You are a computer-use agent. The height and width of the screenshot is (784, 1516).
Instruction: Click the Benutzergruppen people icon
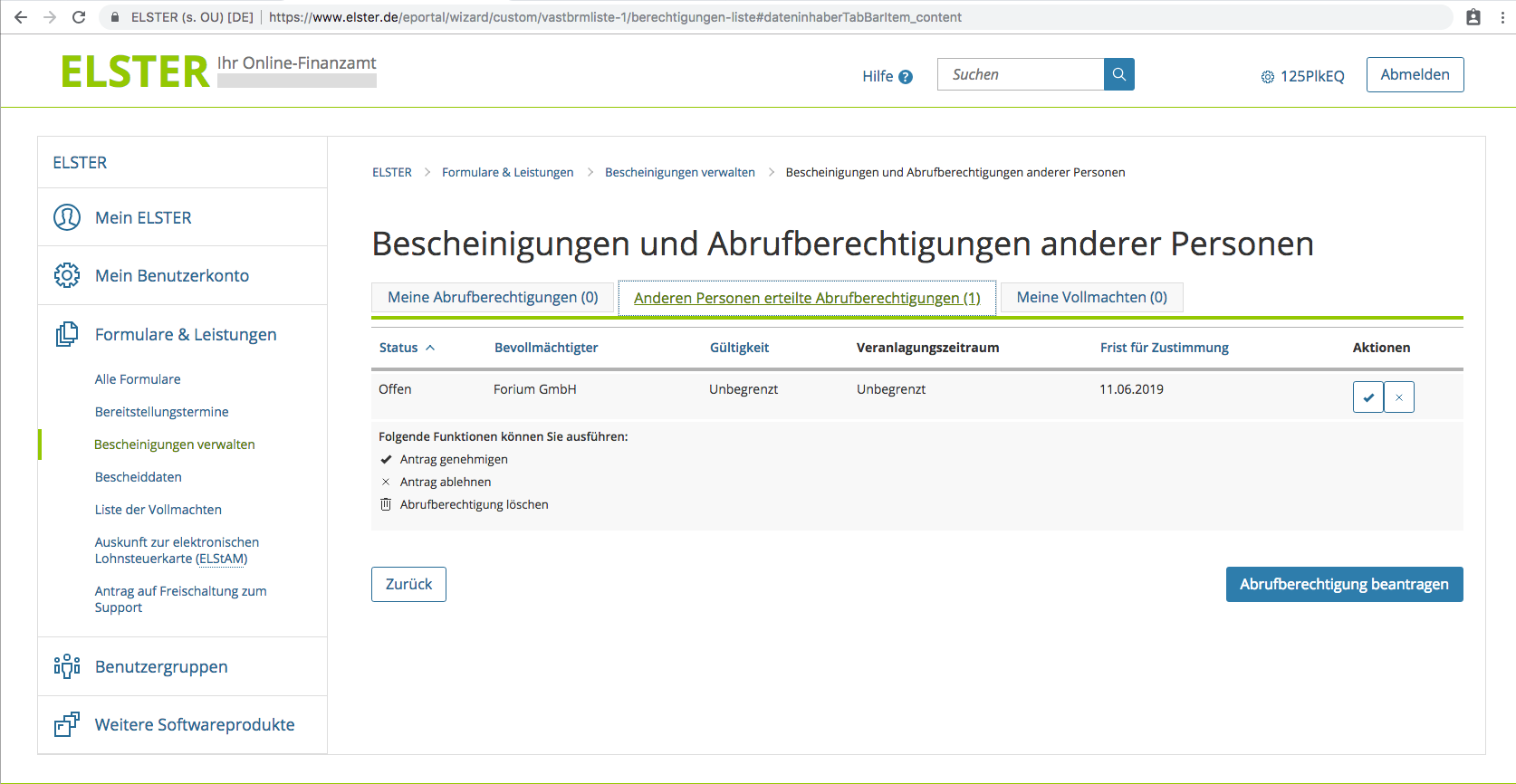point(67,666)
